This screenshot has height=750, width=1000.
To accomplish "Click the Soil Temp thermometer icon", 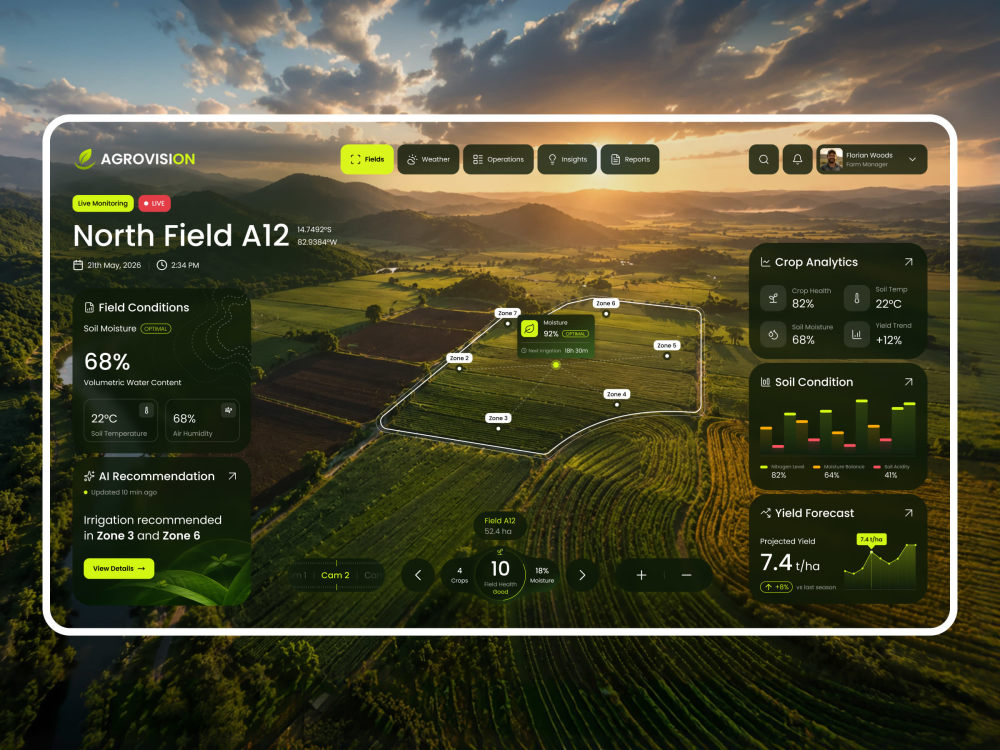I will coord(857,298).
